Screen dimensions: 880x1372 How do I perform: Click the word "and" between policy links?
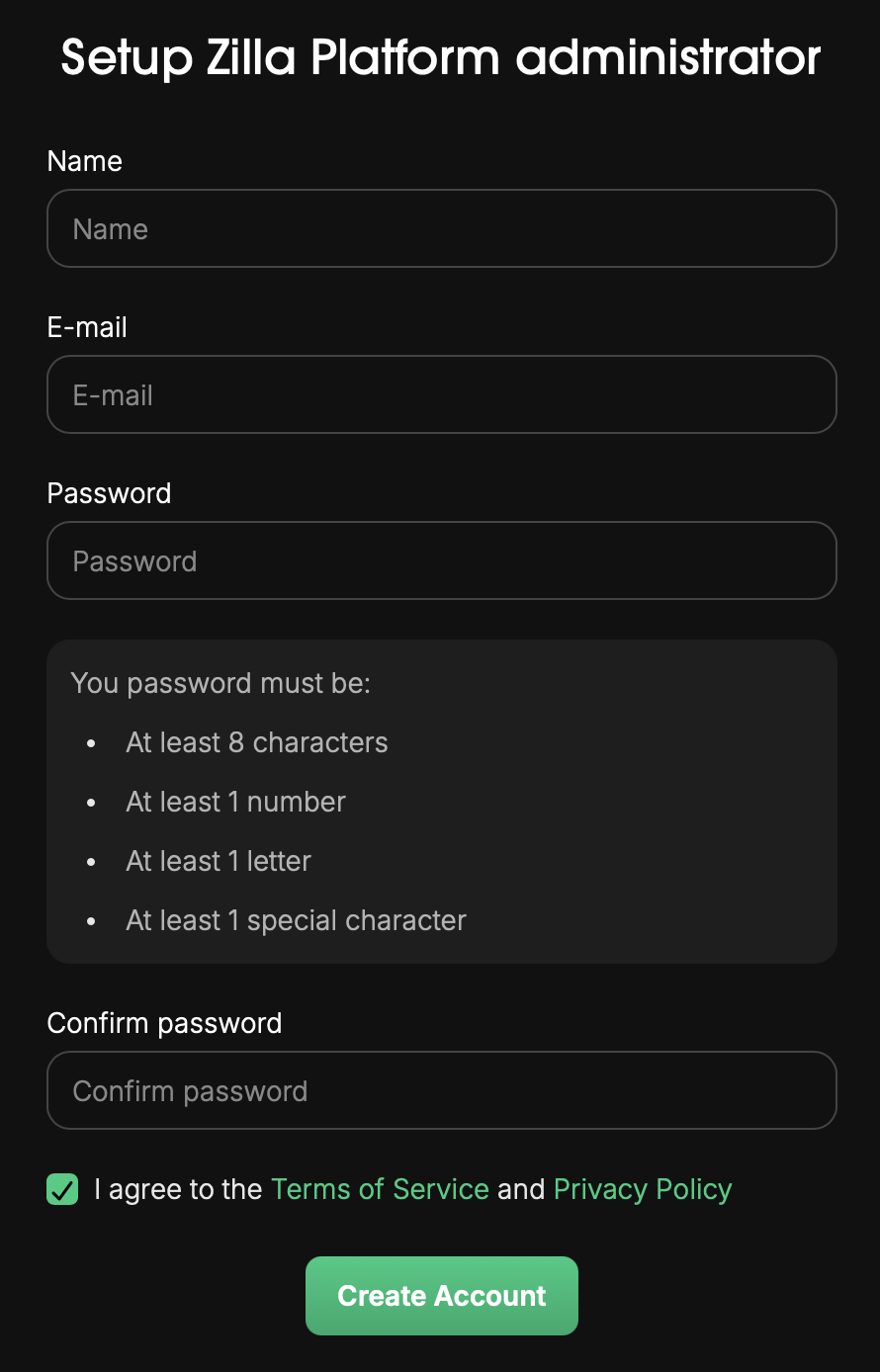[521, 1189]
